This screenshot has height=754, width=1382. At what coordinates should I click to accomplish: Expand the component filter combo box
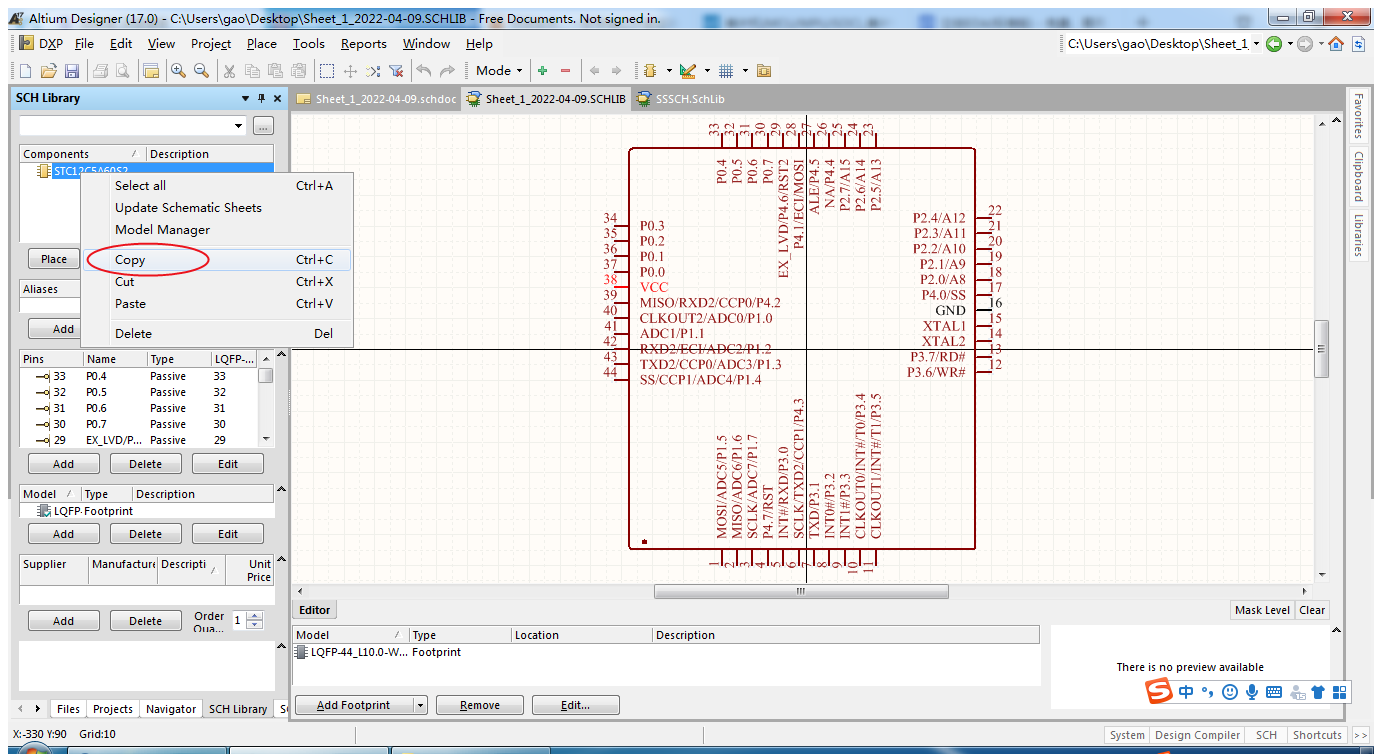coord(238,126)
